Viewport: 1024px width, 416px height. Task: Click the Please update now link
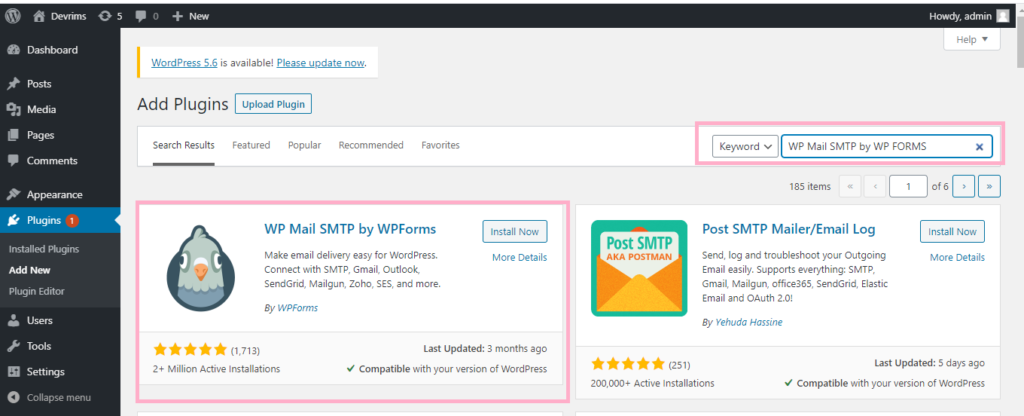pos(320,63)
